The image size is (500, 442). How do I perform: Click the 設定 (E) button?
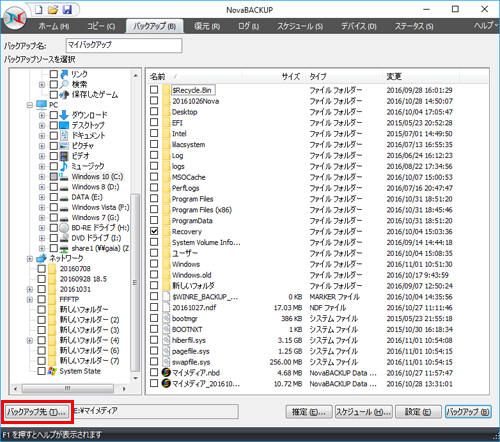click(418, 412)
